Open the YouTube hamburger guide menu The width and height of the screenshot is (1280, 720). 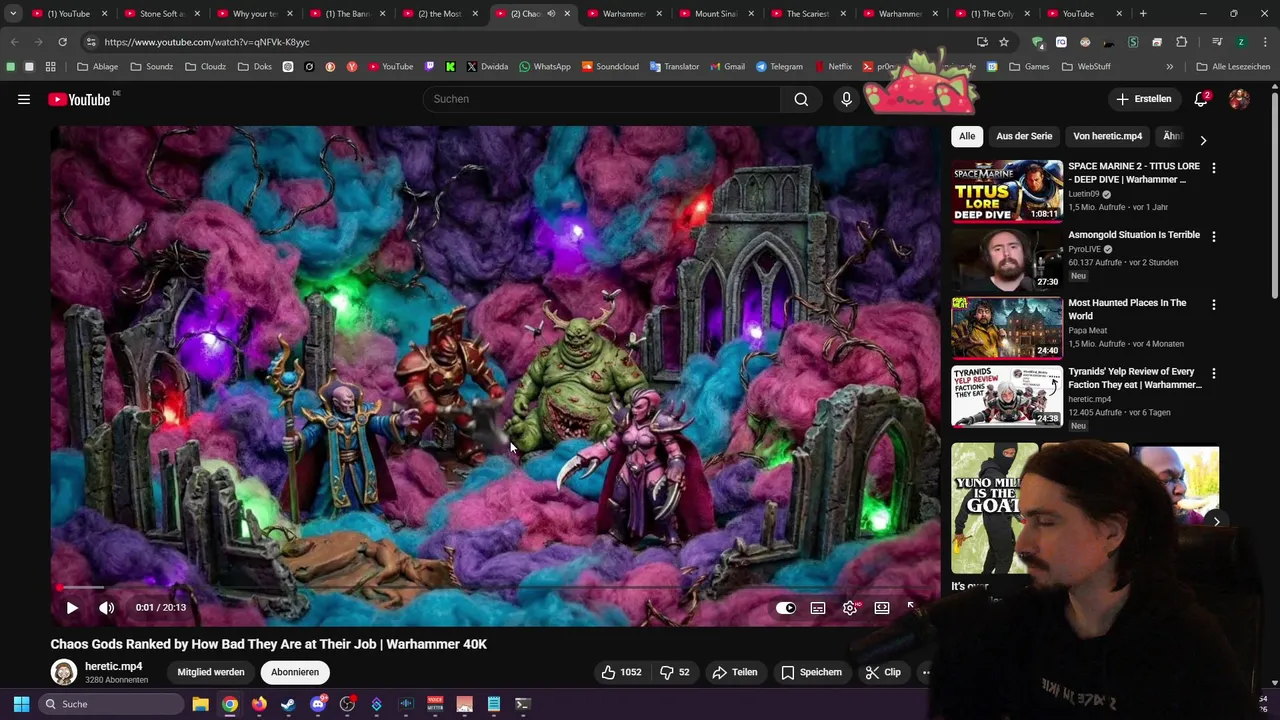(x=24, y=99)
